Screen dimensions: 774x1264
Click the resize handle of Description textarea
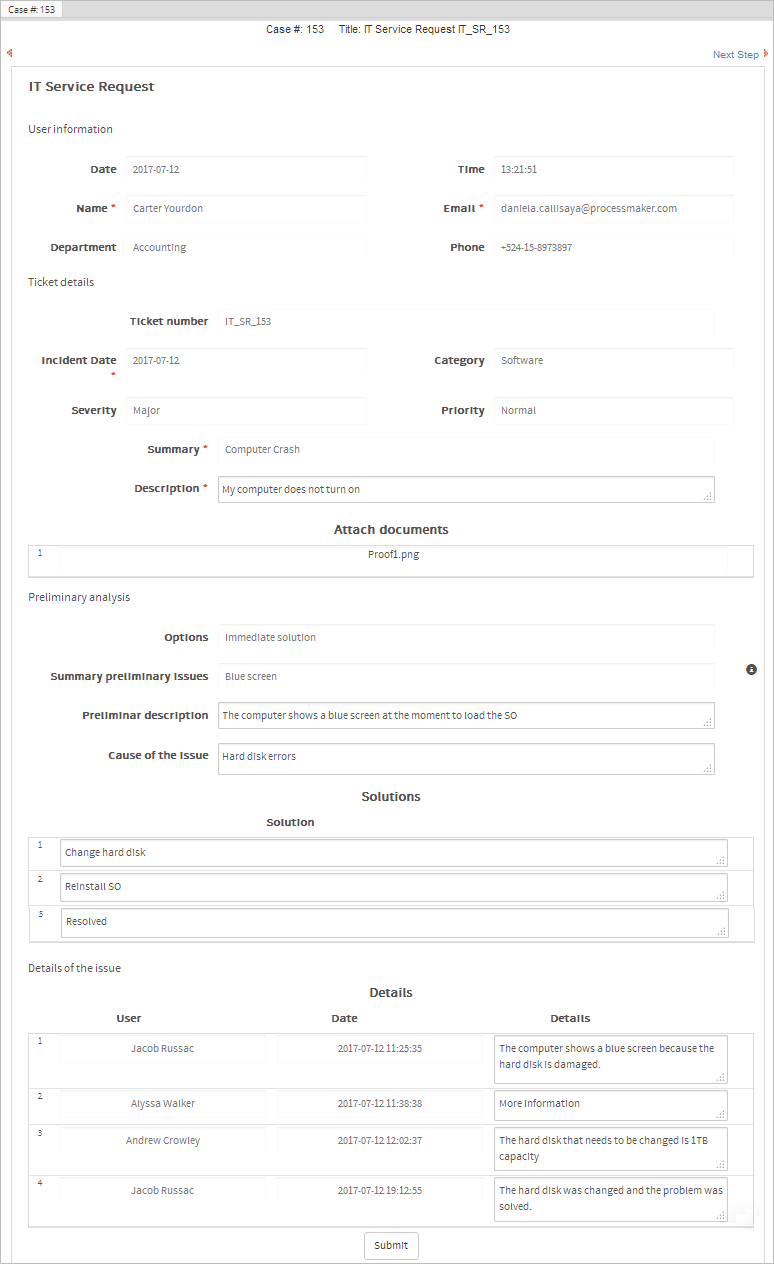click(x=708, y=496)
